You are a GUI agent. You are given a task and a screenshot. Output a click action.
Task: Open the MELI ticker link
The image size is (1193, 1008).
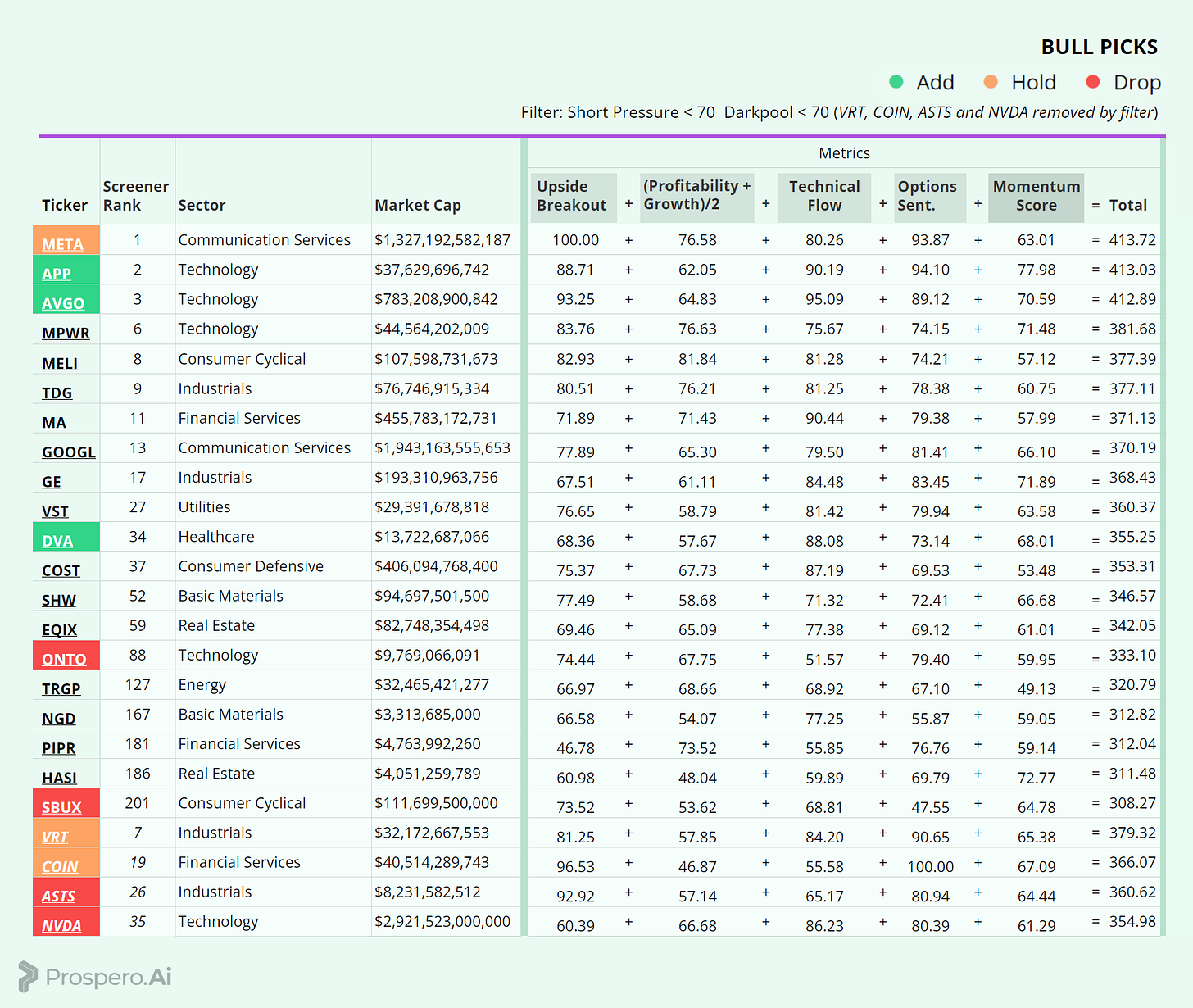pyautogui.click(x=60, y=363)
